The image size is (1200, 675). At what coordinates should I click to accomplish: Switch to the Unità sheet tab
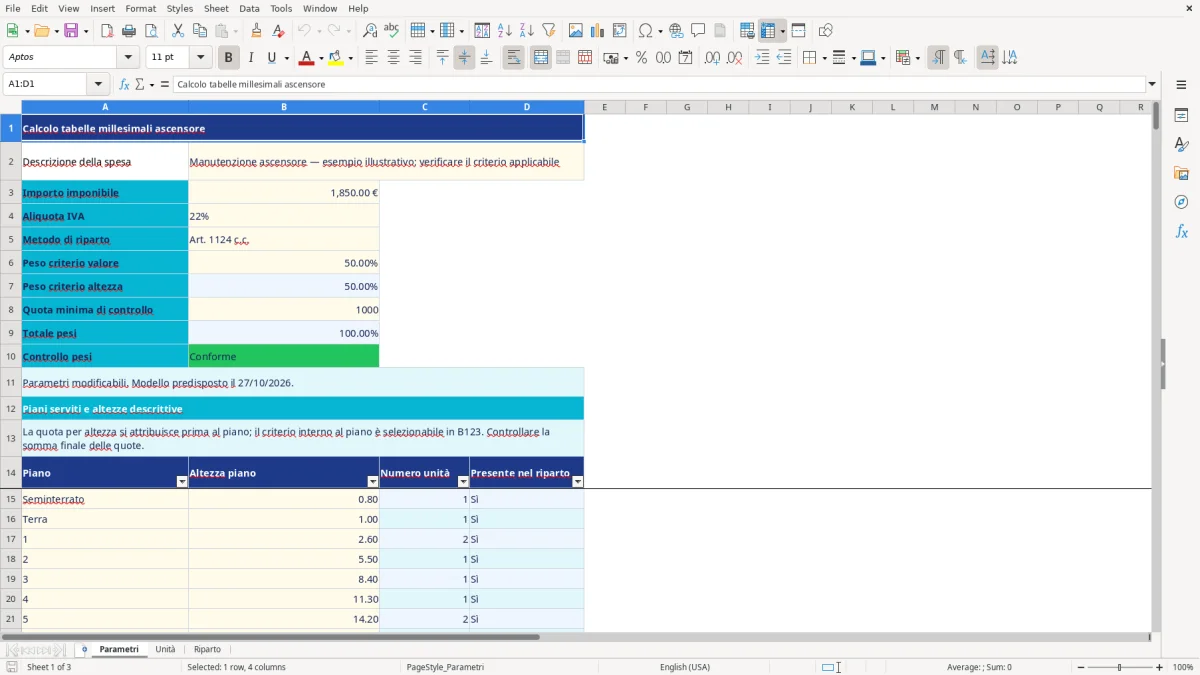click(165, 649)
